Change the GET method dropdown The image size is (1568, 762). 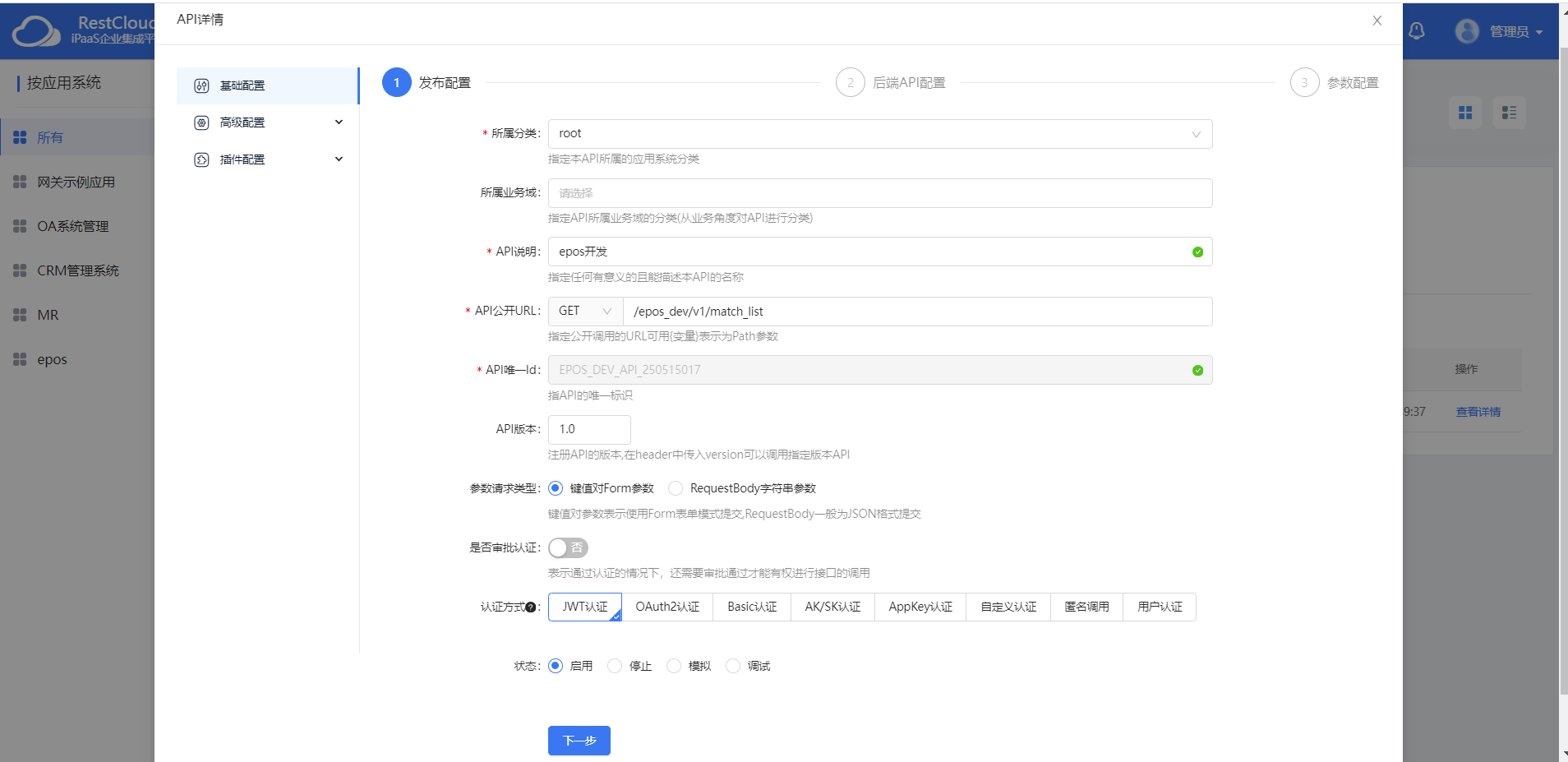584,311
